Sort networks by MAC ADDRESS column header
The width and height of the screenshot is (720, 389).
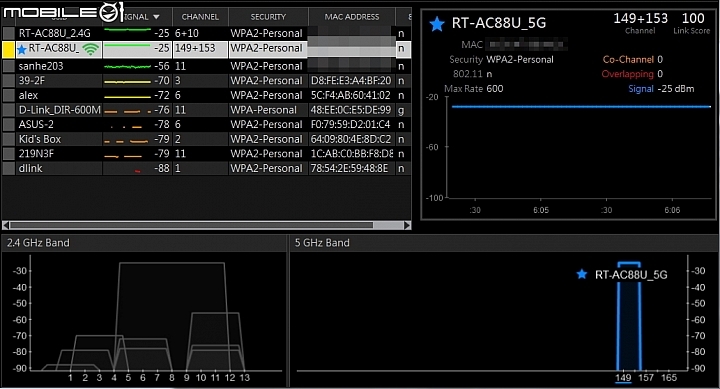(352, 17)
